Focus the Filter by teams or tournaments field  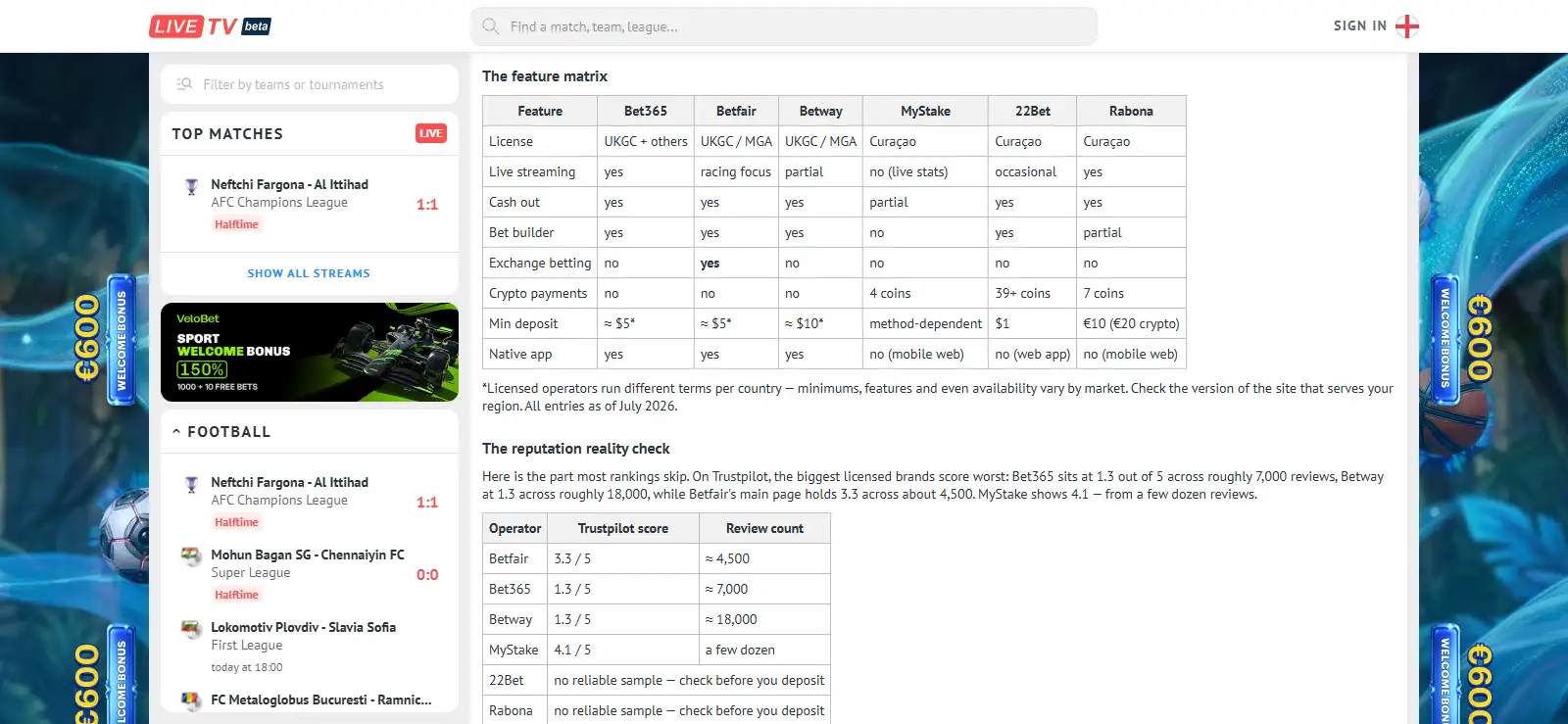click(x=310, y=84)
